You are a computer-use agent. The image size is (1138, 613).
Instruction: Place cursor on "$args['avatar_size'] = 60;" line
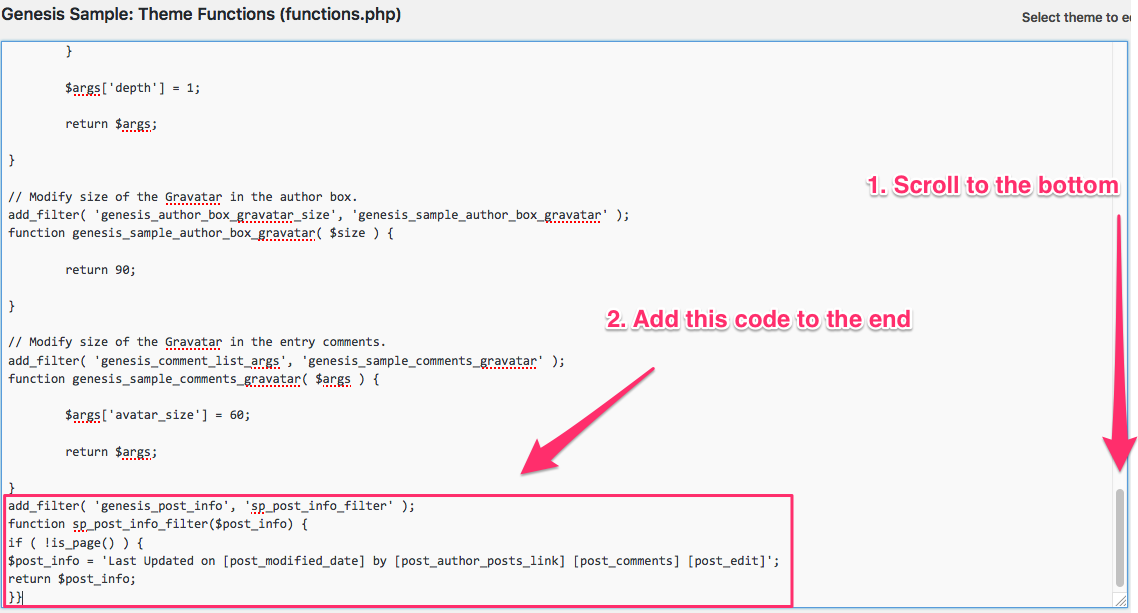(x=157, y=415)
